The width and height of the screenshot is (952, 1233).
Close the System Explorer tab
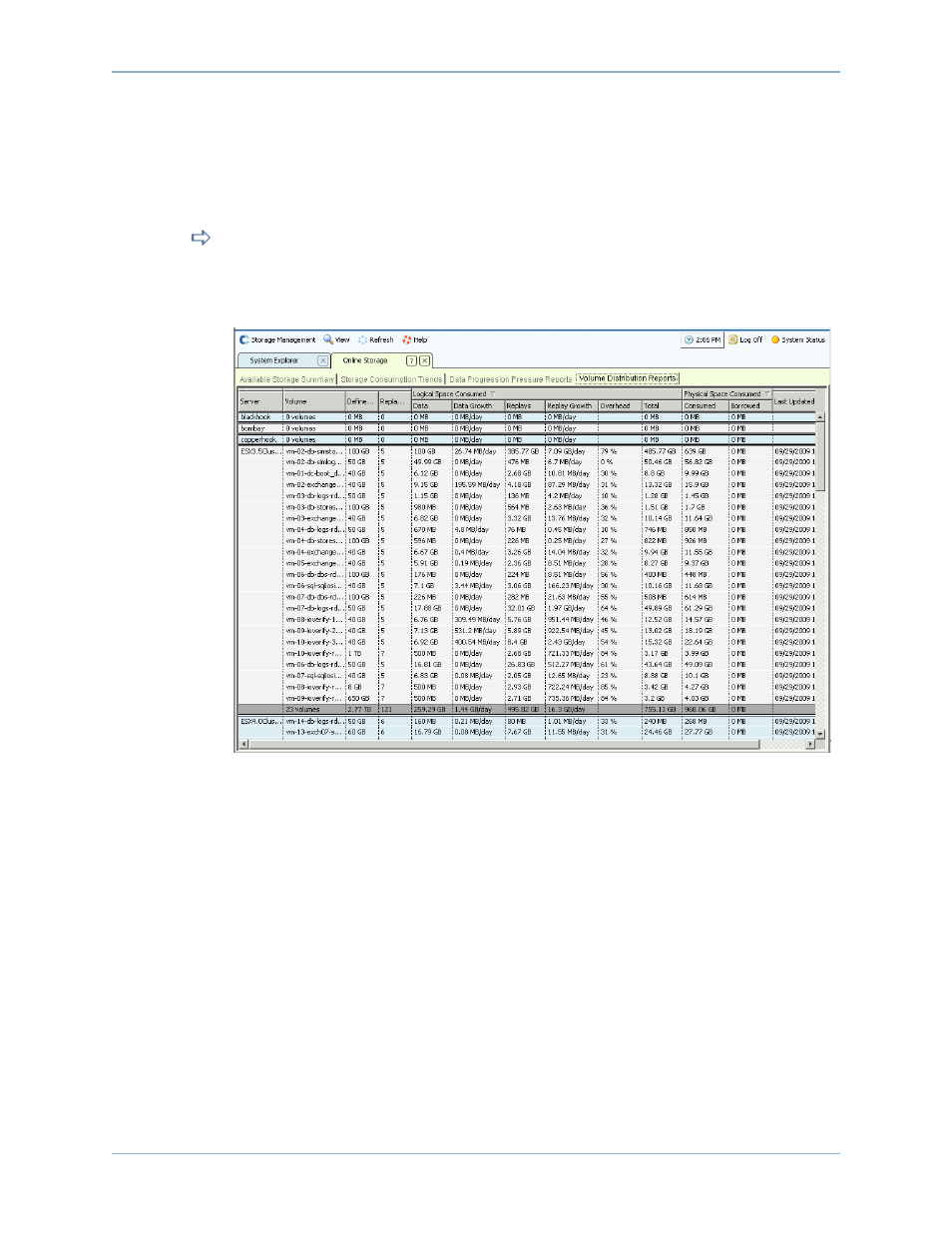pos(322,360)
